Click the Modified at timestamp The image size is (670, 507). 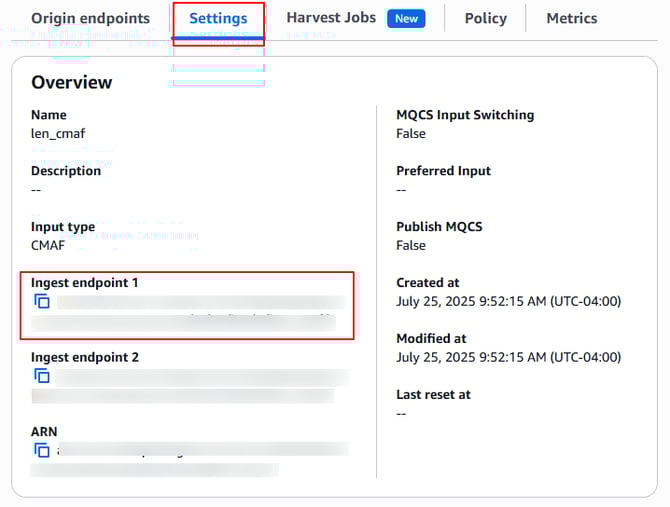[x=508, y=357]
